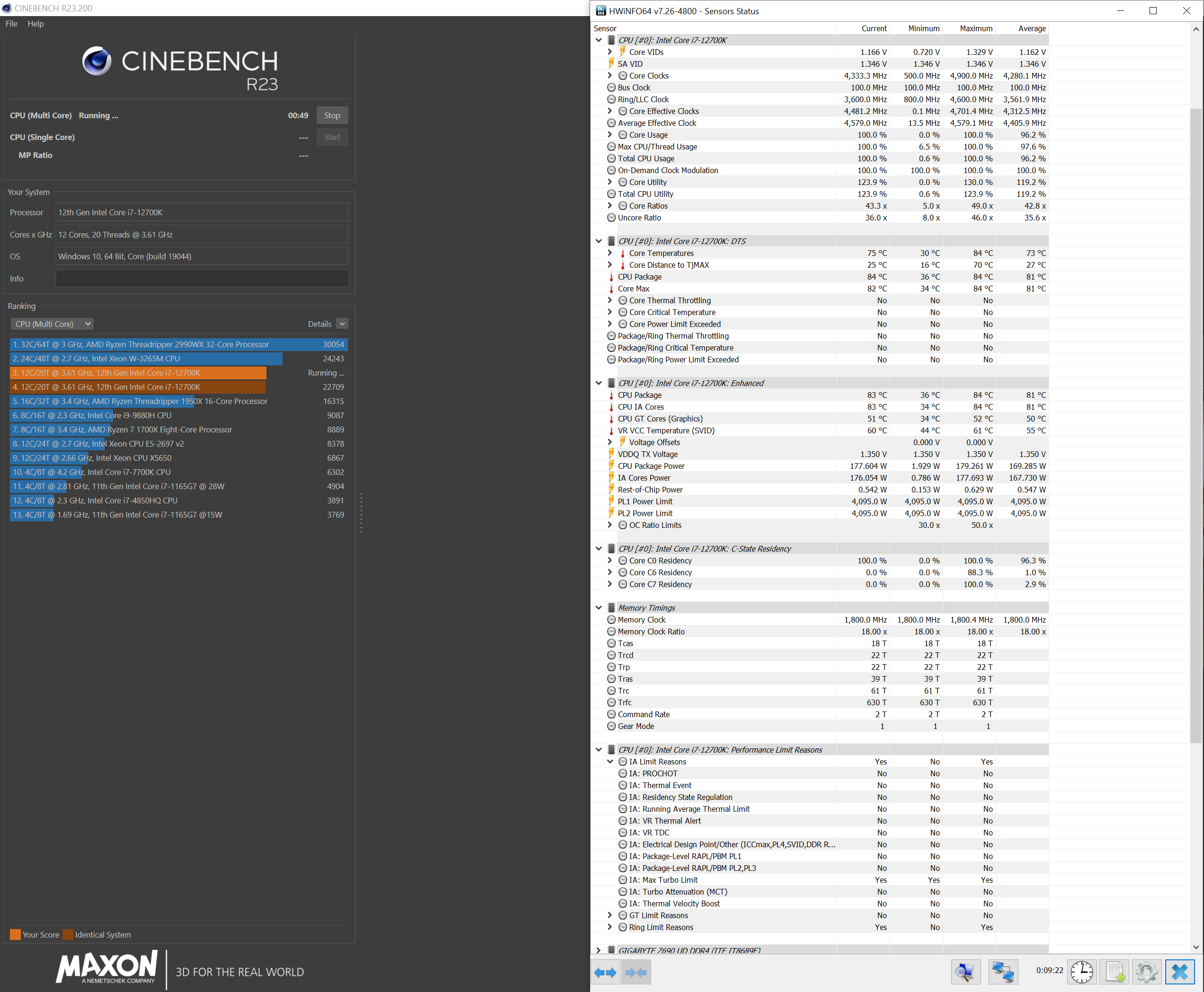This screenshot has width=1204, height=992.
Task: Click the expand columns double-arrow icon
Action: click(x=605, y=972)
